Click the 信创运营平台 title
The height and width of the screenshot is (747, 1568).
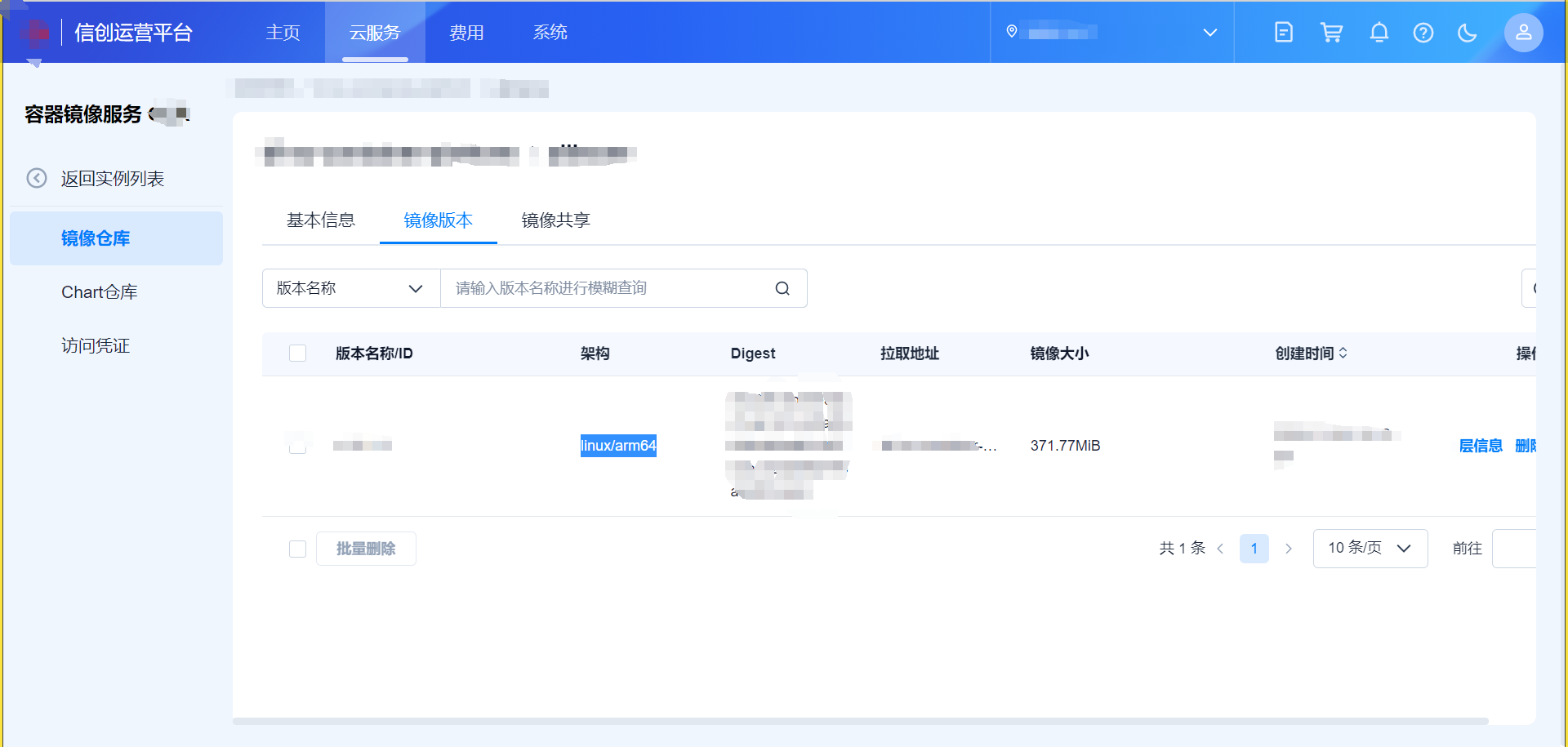click(134, 33)
